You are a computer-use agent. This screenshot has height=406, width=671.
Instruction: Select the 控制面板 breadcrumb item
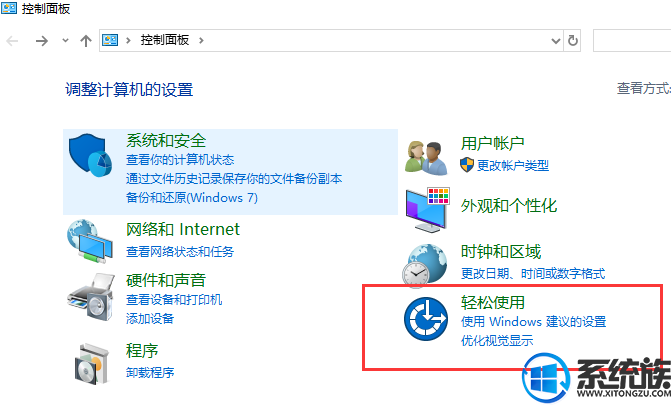pos(164,40)
